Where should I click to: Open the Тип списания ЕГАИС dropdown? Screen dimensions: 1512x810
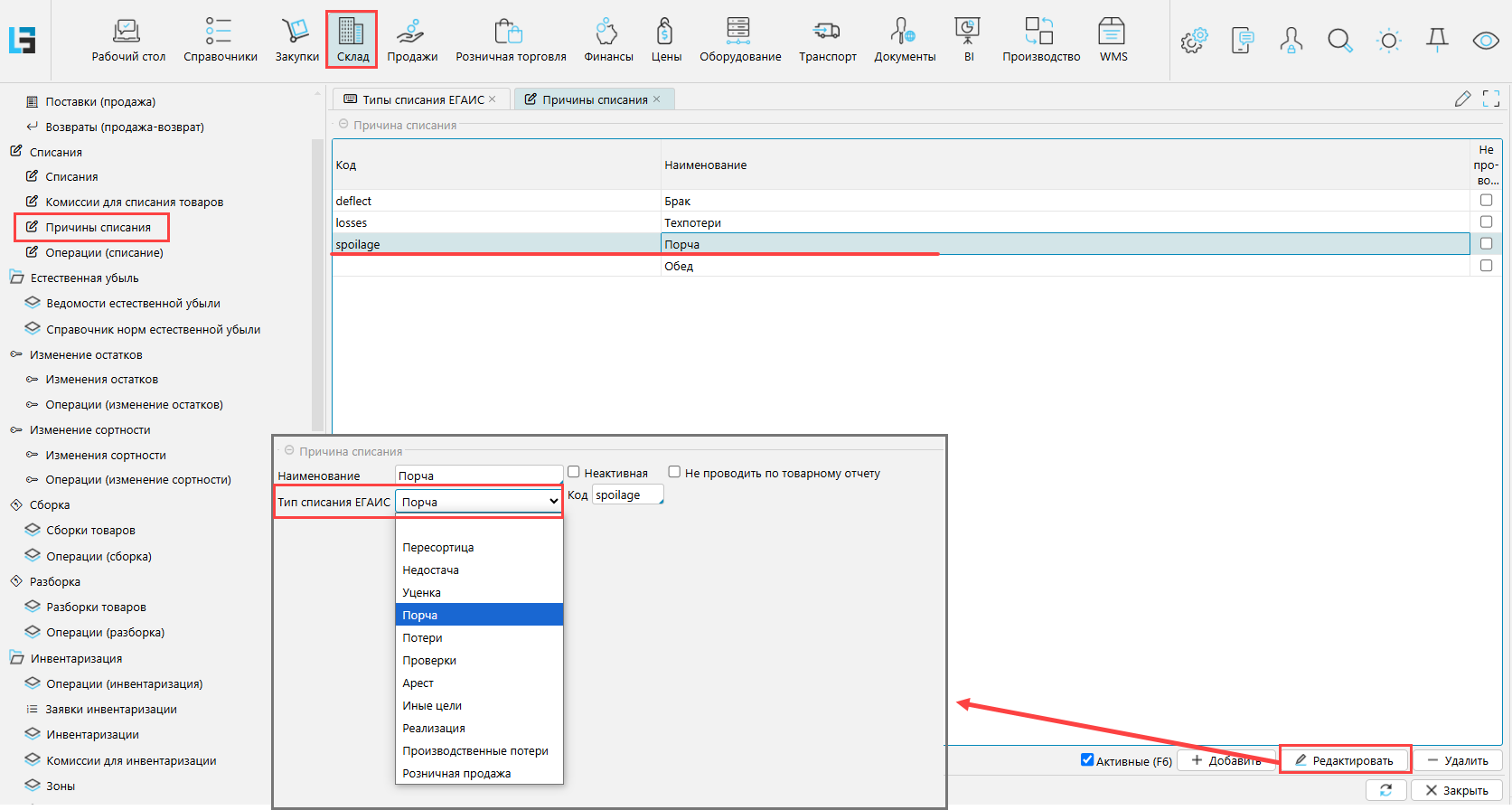tap(479, 502)
